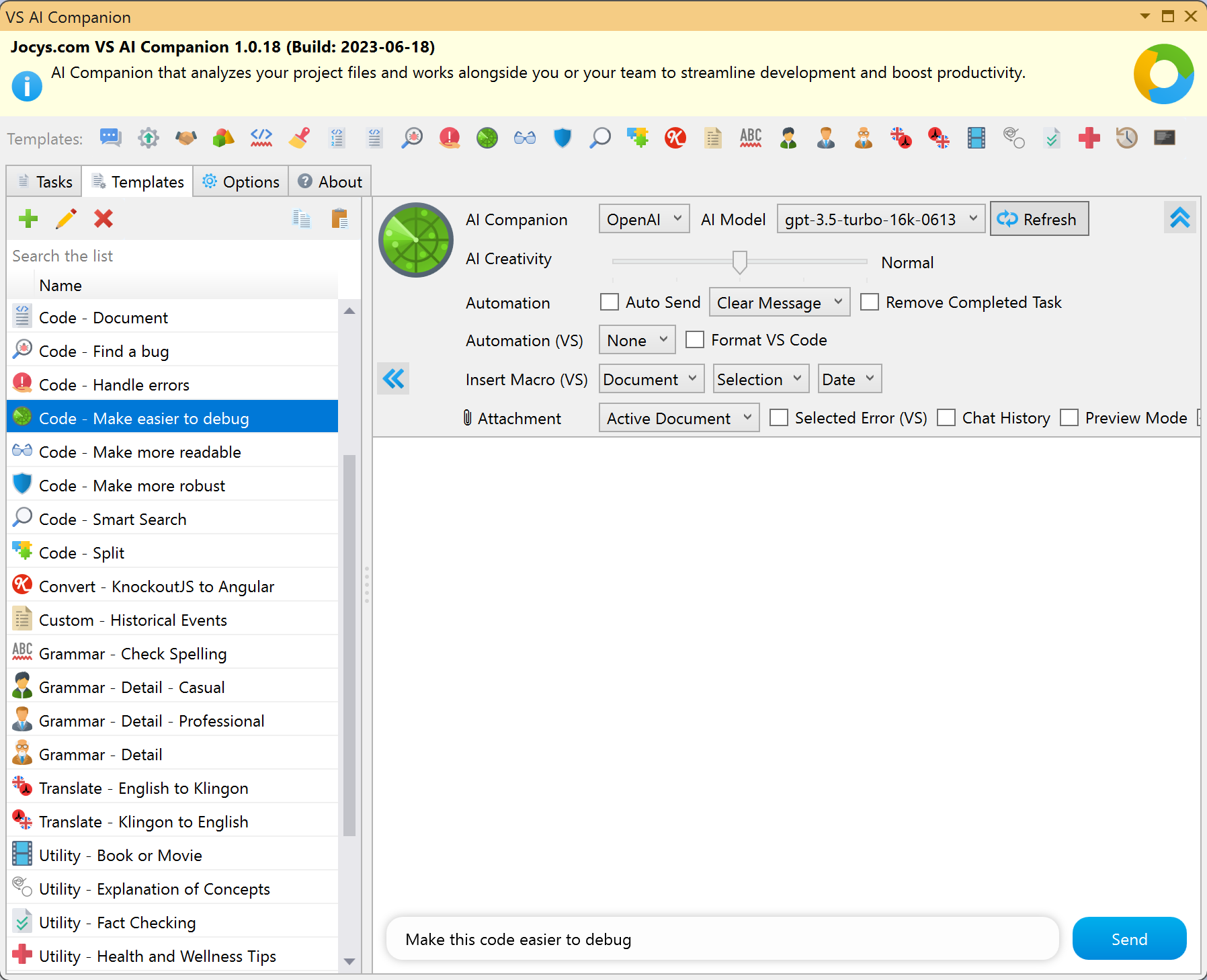Open the Code Split puzzle icon in Templates

(x=22, y=550)
